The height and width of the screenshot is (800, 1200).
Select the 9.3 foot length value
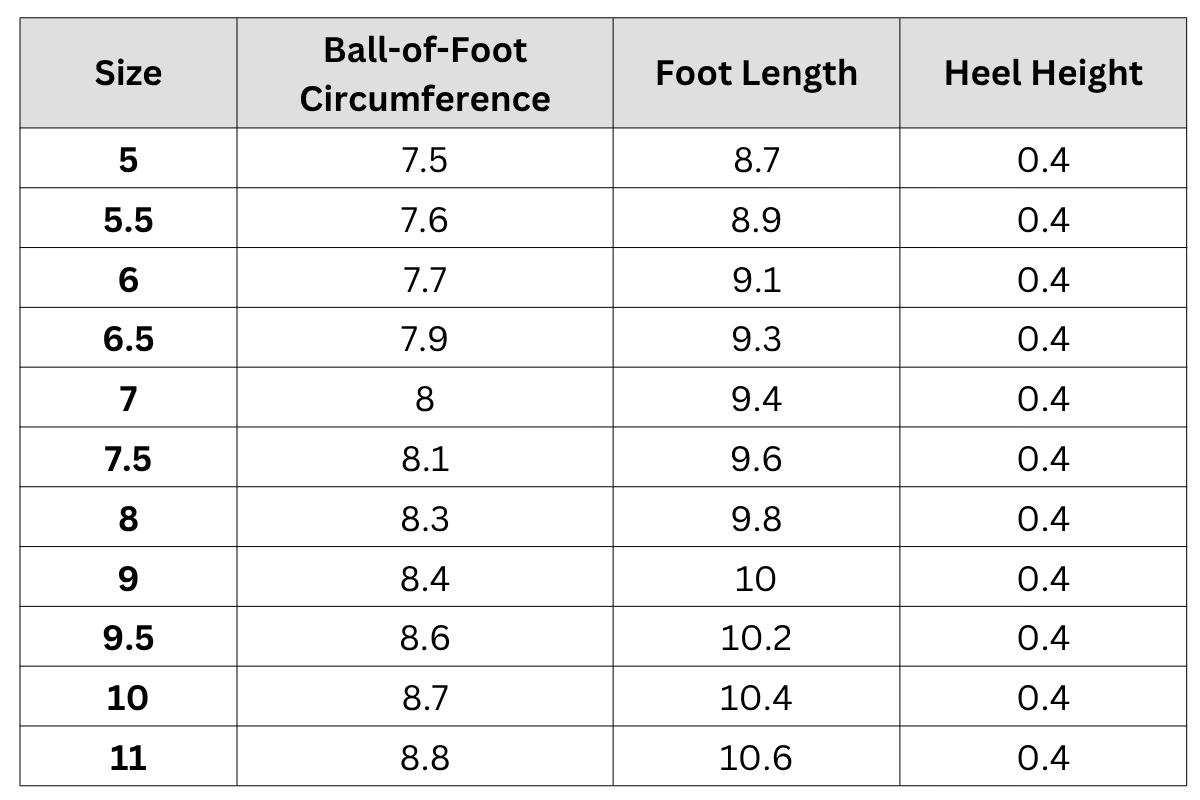point(756,340)
